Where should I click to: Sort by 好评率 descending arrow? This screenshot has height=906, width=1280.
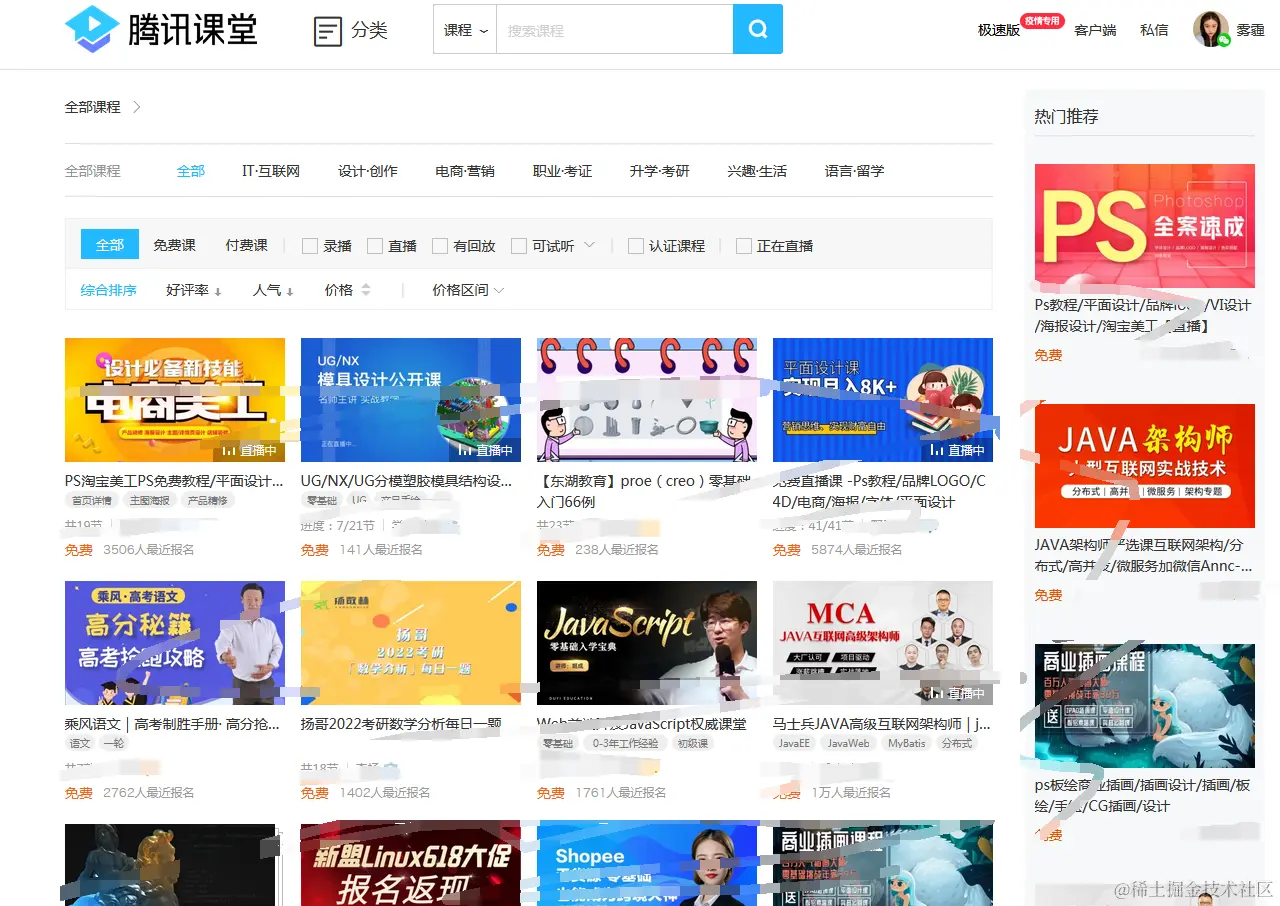[217, 291]
